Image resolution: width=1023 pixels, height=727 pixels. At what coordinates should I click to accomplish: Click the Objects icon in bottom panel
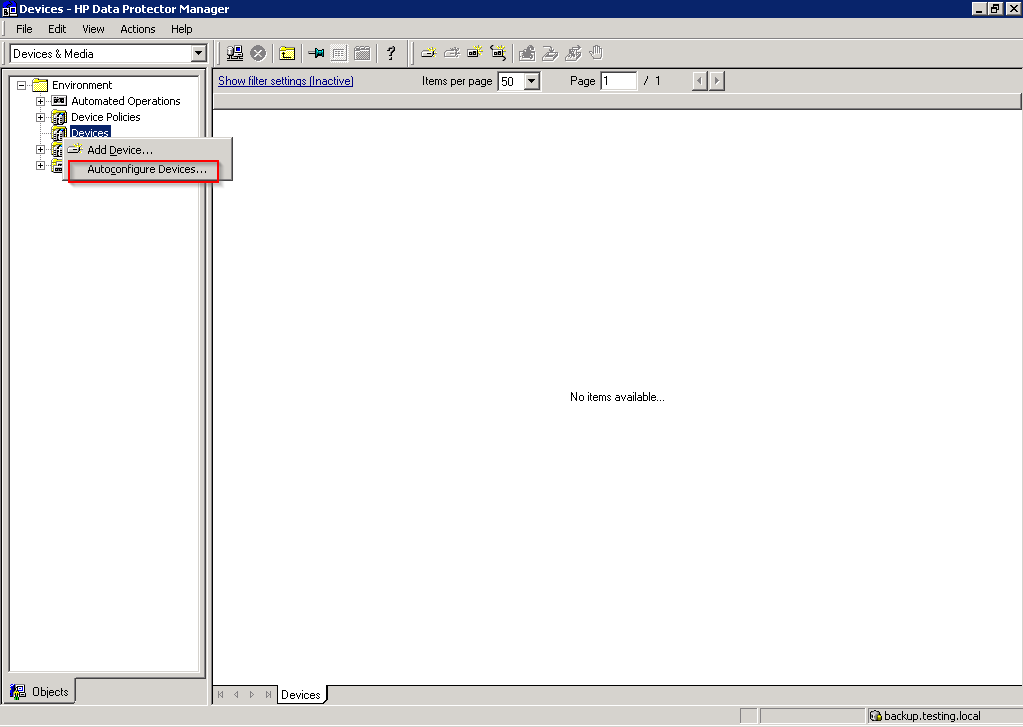click(x=18, y=691)
